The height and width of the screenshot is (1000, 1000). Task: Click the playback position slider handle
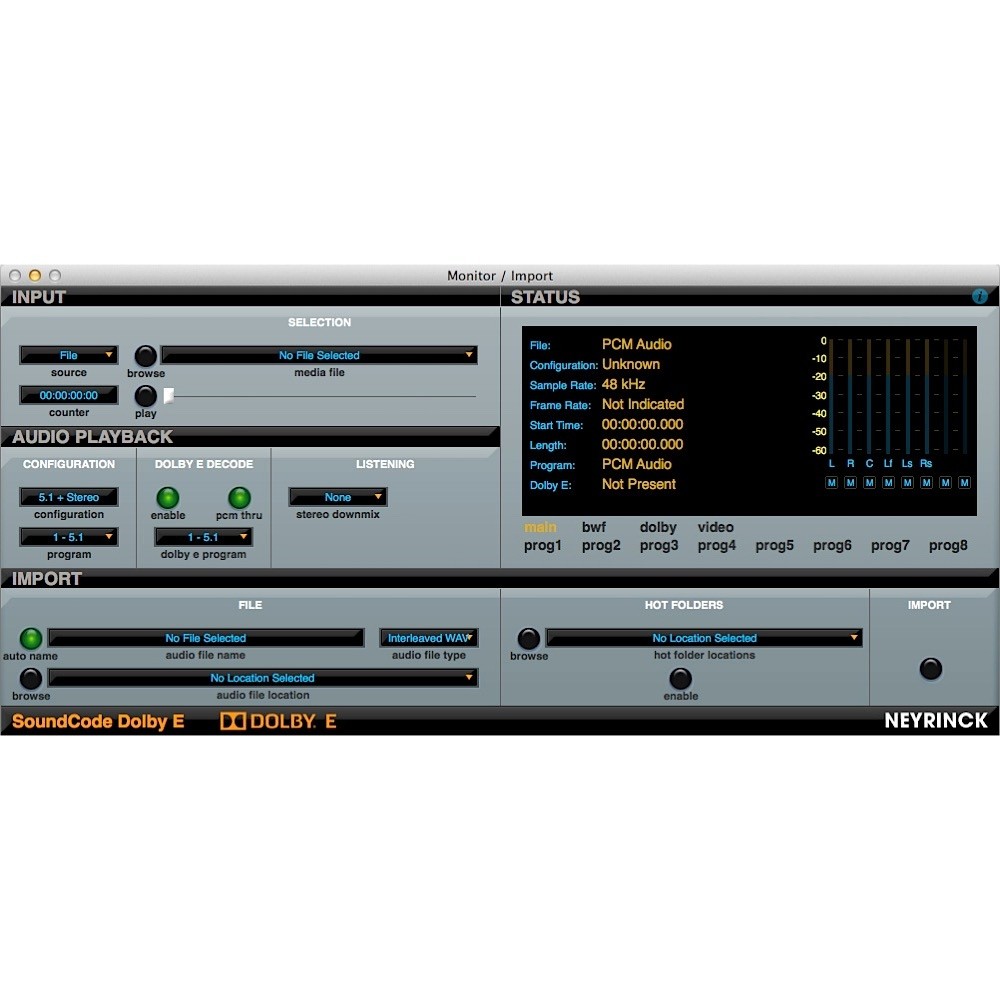point(168,395)
